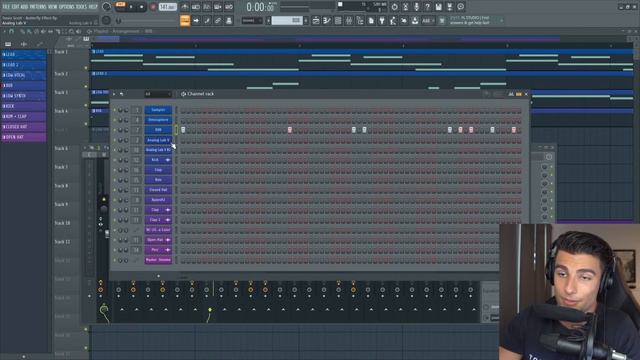This screenshot has height=360, width=640.
Task: Mute playlist Track 1 green light
Action: [x=86, y=68]
